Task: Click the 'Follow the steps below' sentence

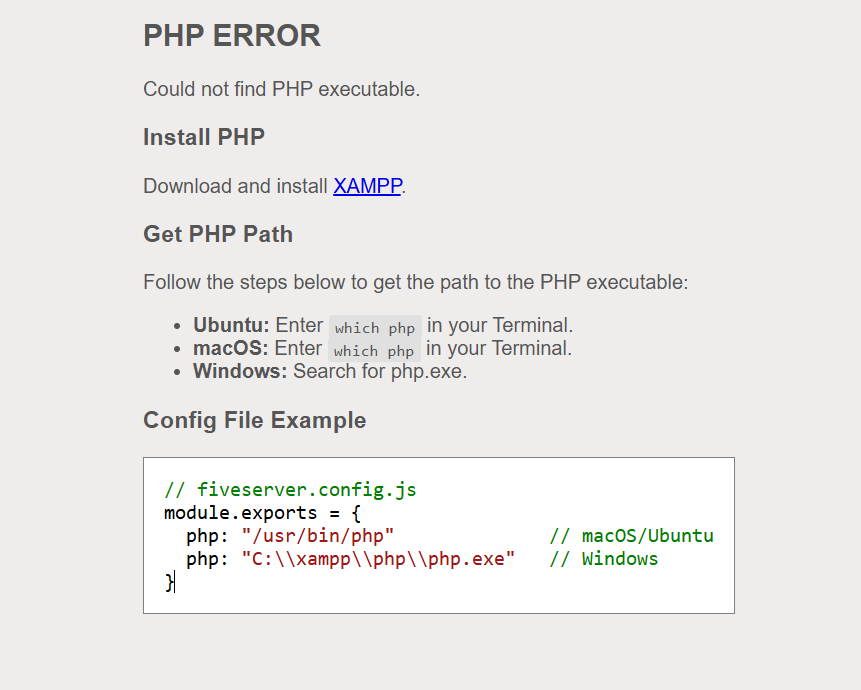Action: 416,282
